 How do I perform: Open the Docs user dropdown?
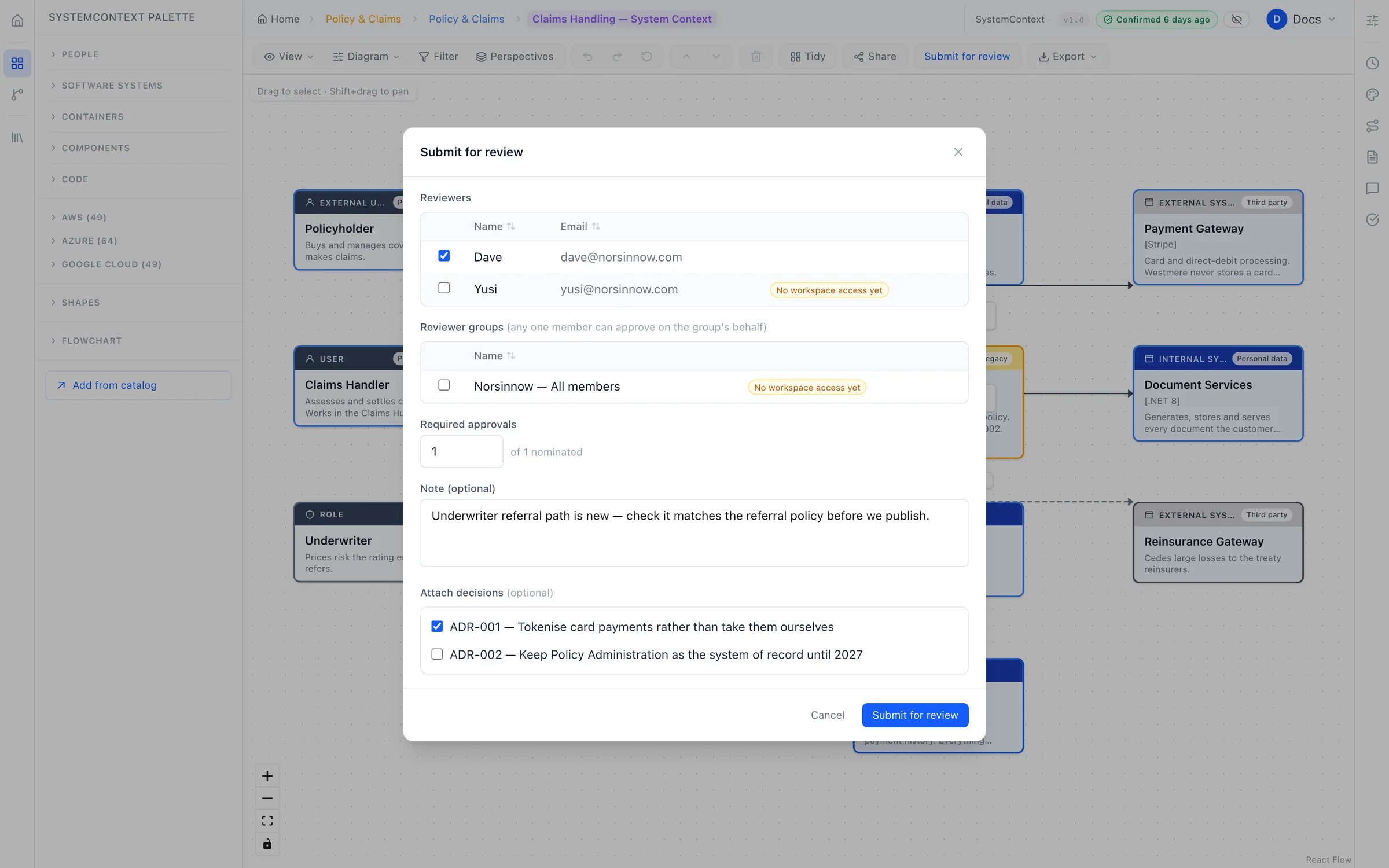click(1302, 19)
